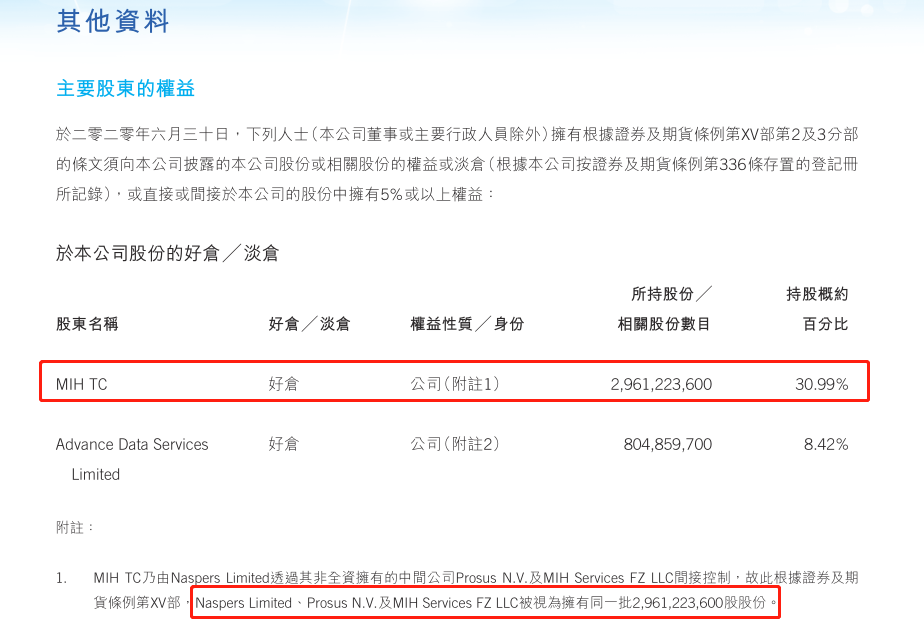The height and width of the screenshot is (639, 924).
Task: Click the header text '持股概約'
Action: [817, 294]
